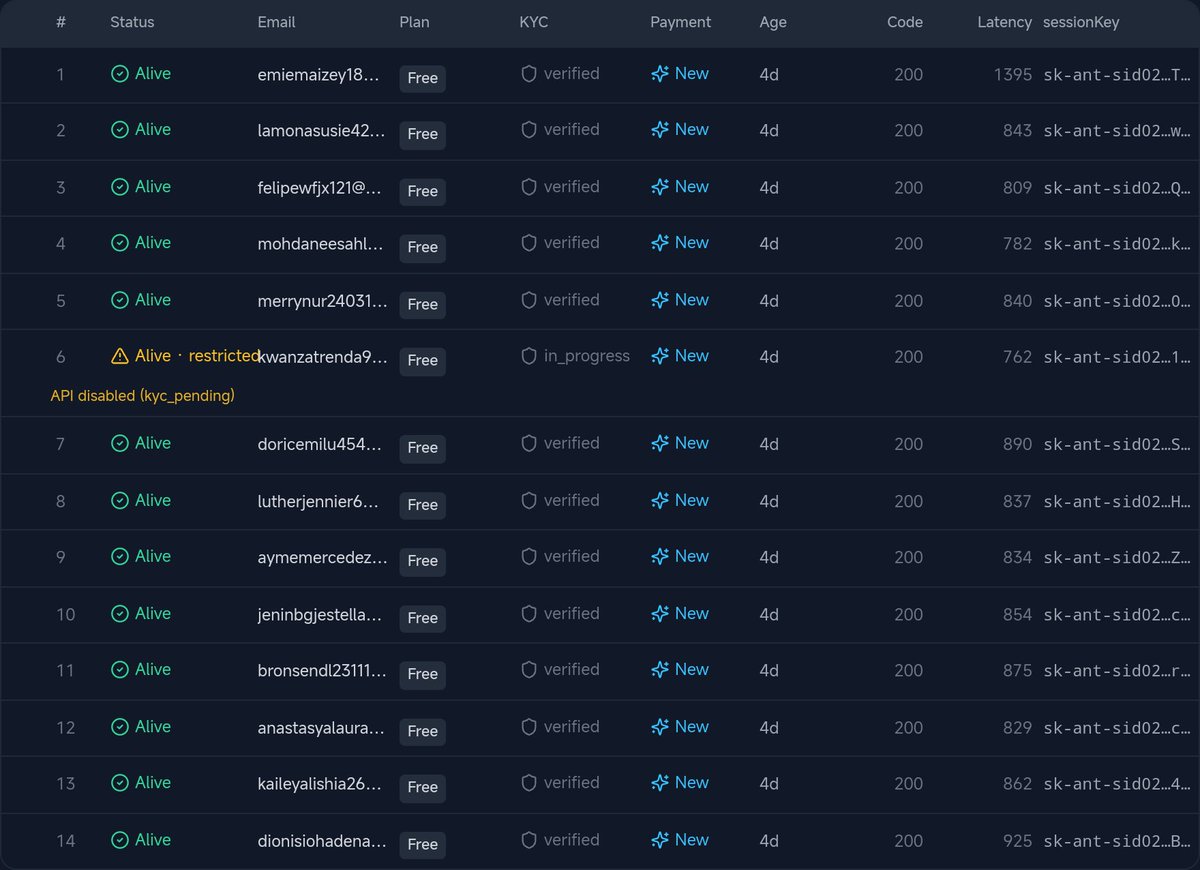
Task: Click the 'in_progress' KYC text in row 6
Action: [587, 356]
